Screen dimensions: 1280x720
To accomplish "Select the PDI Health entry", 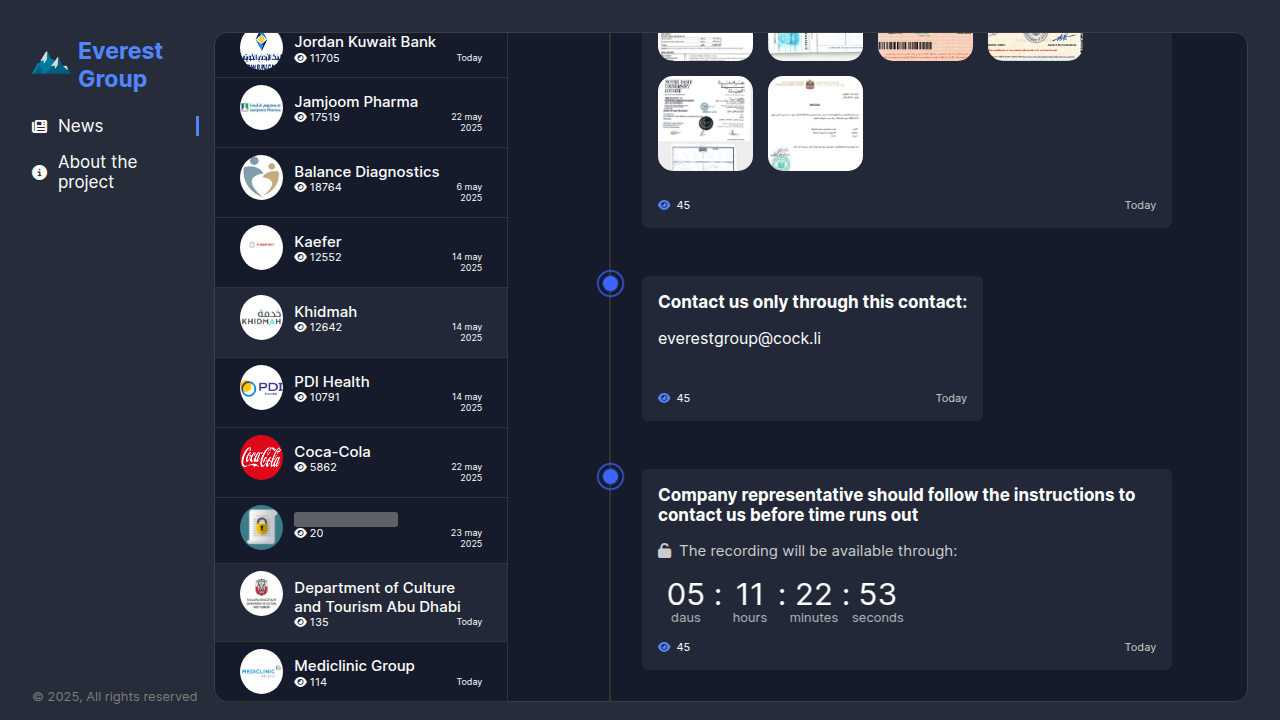I will (361, 393).
